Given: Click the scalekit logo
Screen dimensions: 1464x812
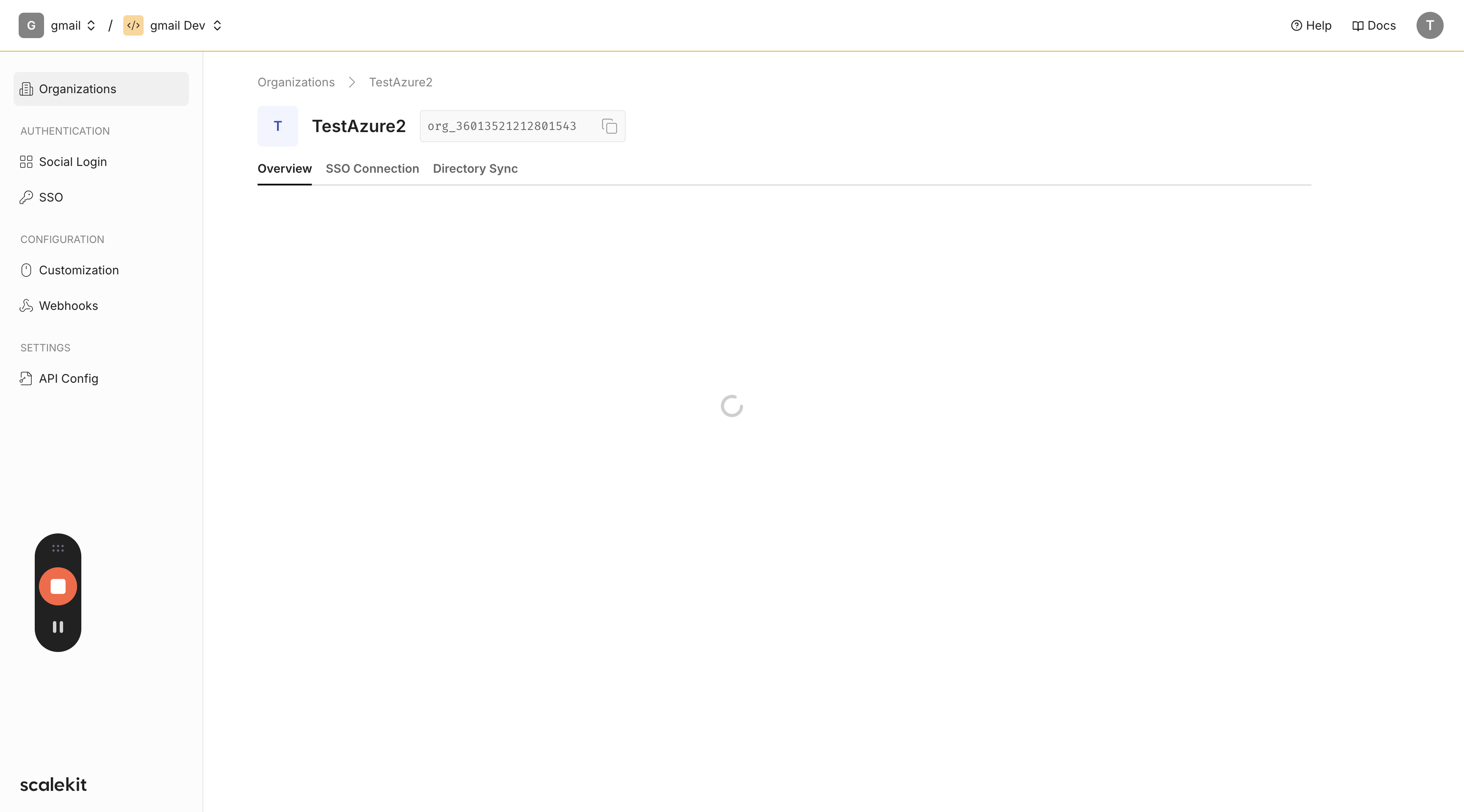Looking at the screenshot, I should click(53, 785).
